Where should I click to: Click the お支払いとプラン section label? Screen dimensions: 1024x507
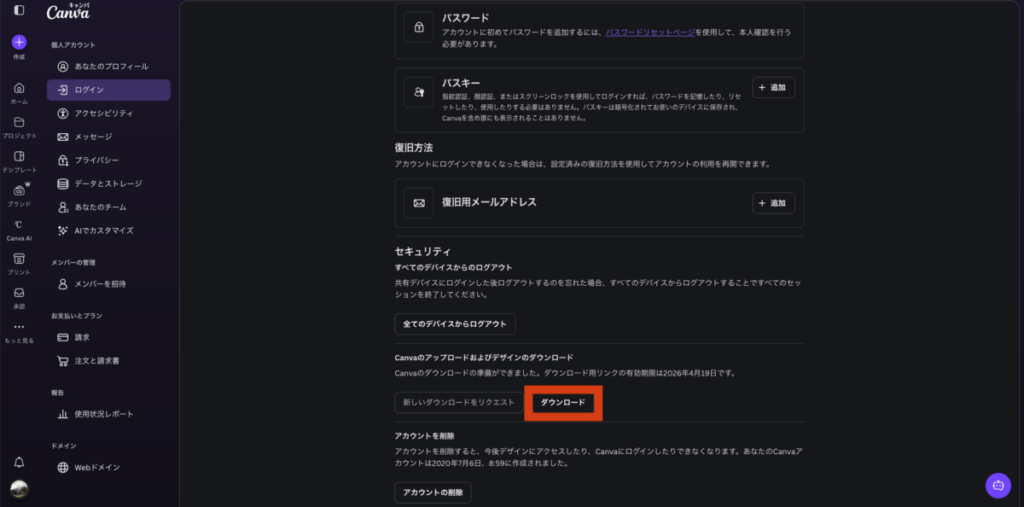click(76, 316)
